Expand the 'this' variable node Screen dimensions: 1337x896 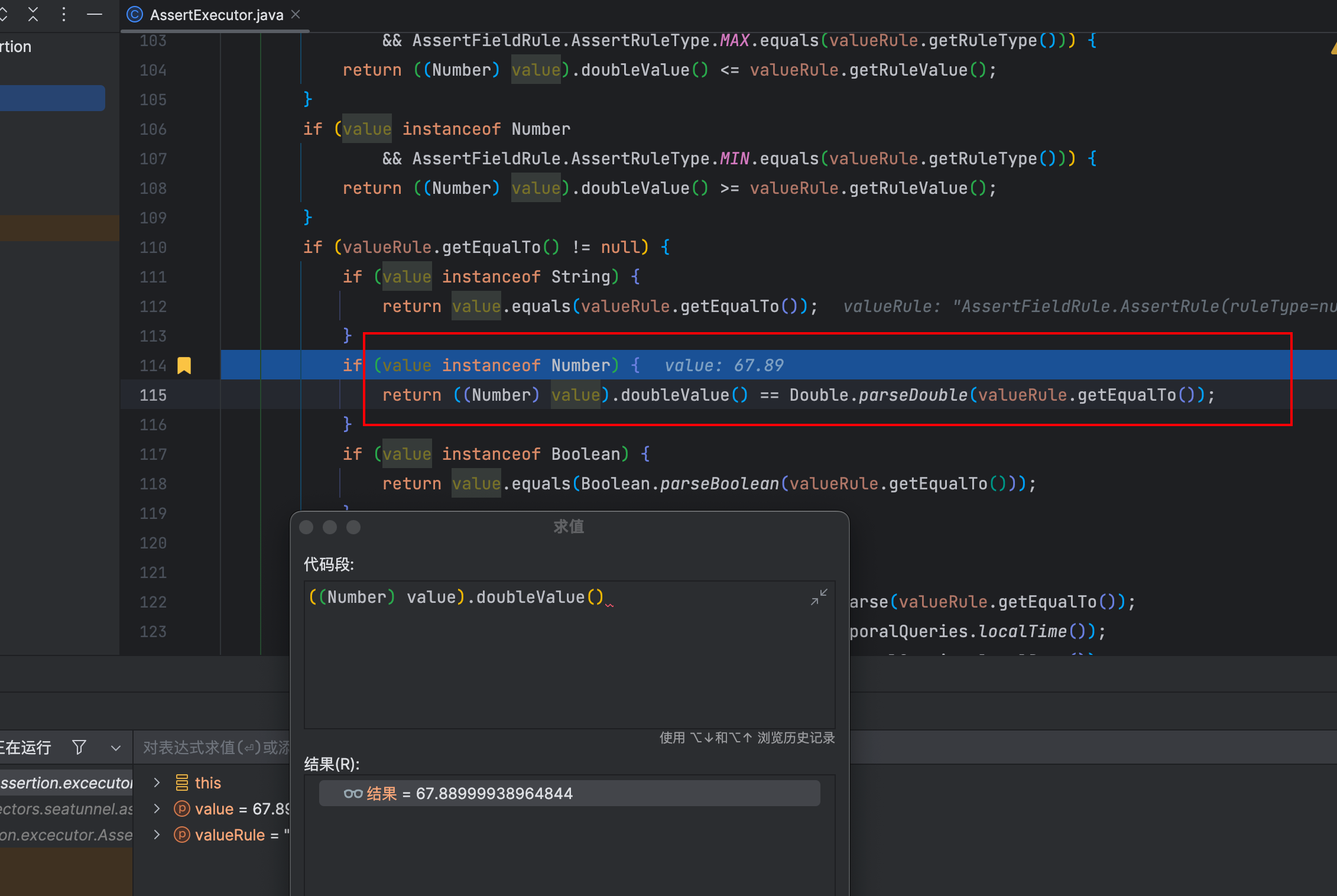[157, 783]
